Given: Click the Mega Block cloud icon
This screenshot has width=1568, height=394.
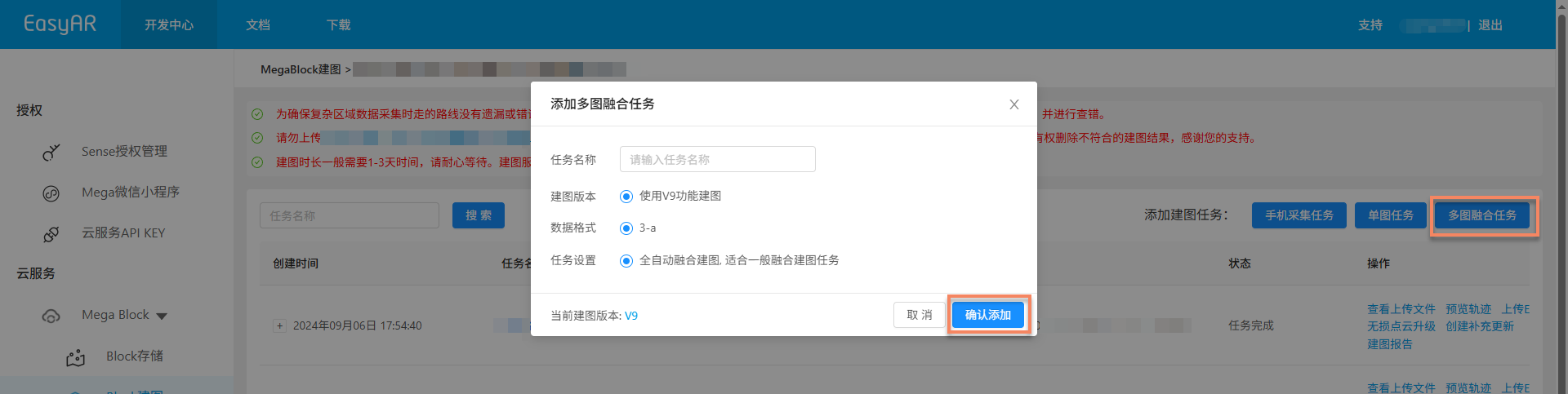Looking at the screenshot, I should click(51, 316).
